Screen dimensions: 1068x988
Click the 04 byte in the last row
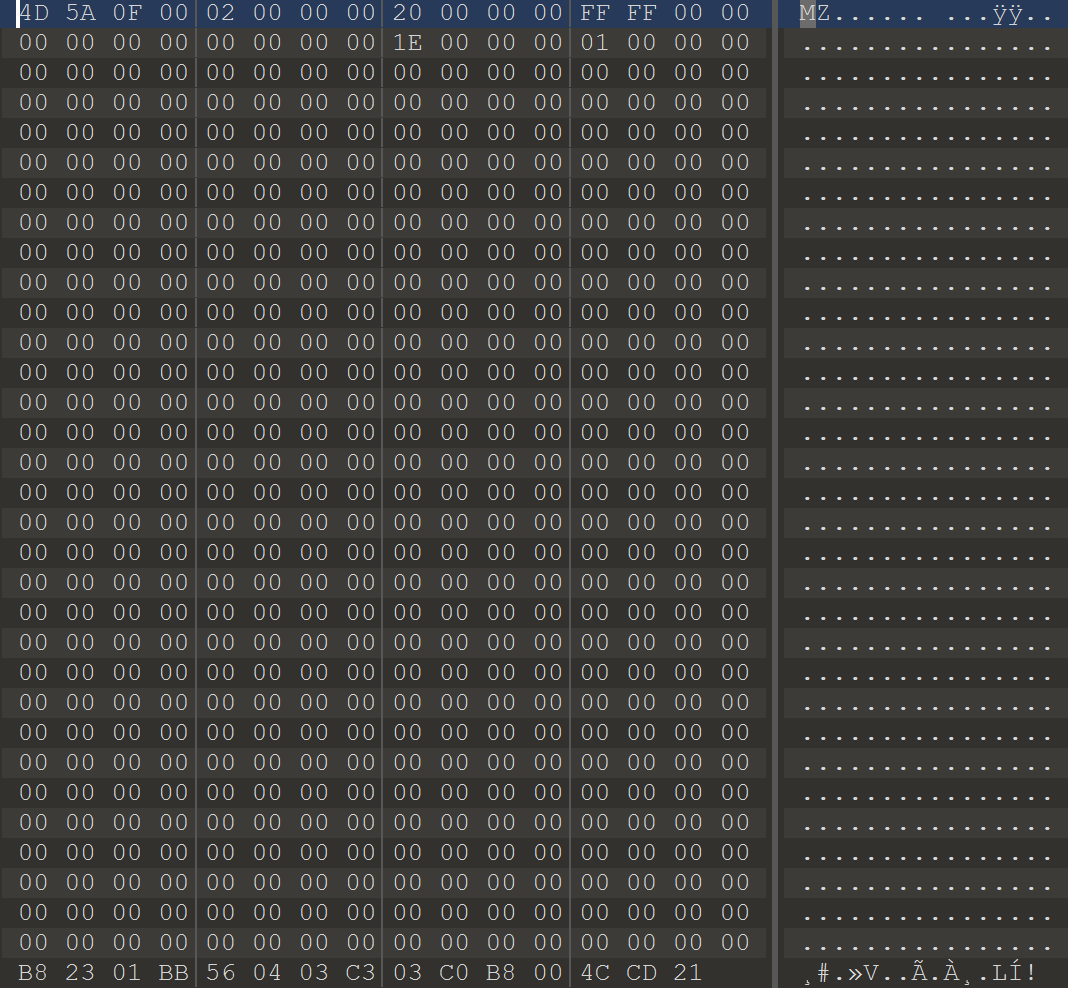[267, 973]
